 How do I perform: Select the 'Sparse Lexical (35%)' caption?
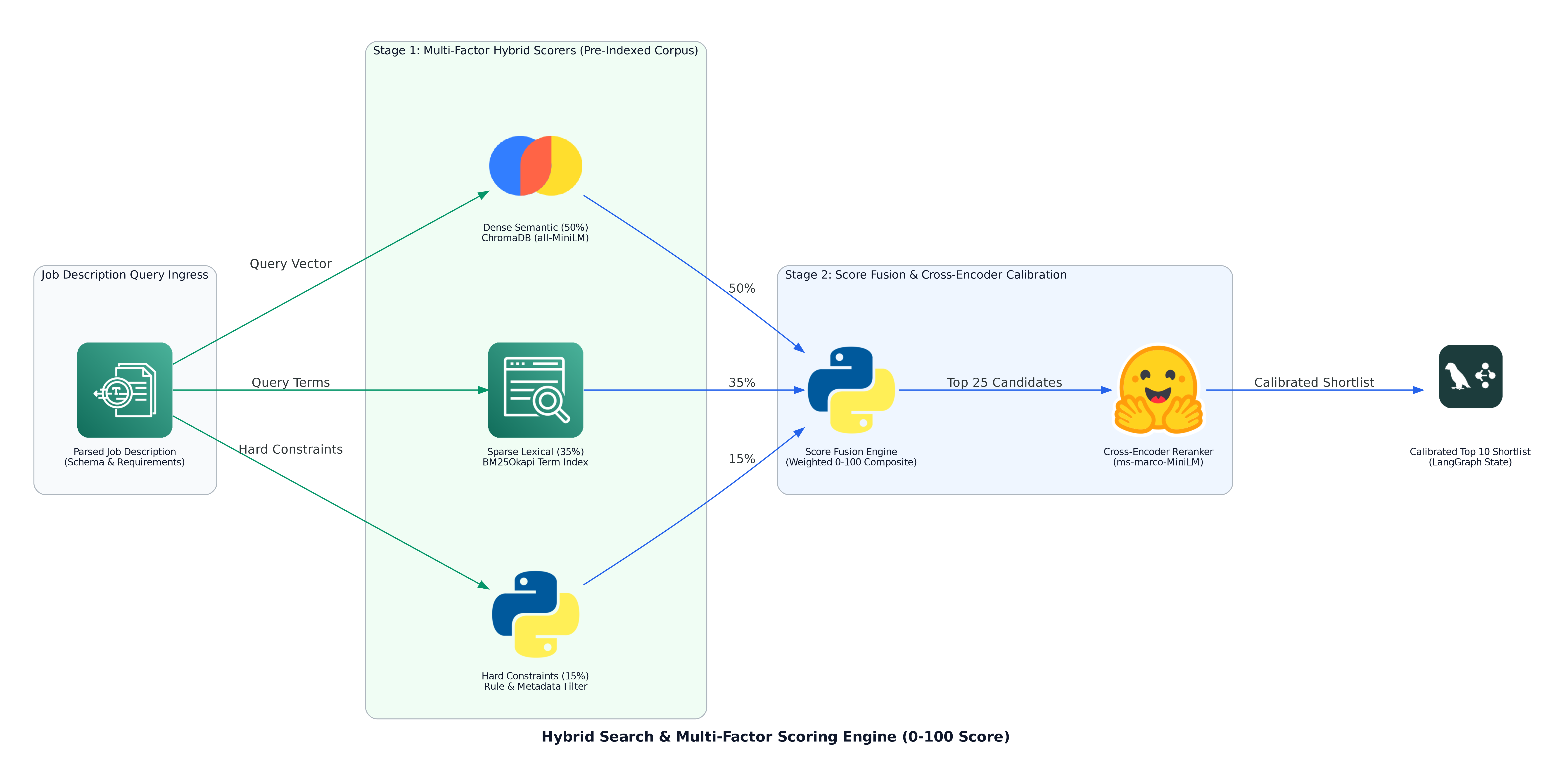(536, 452)
